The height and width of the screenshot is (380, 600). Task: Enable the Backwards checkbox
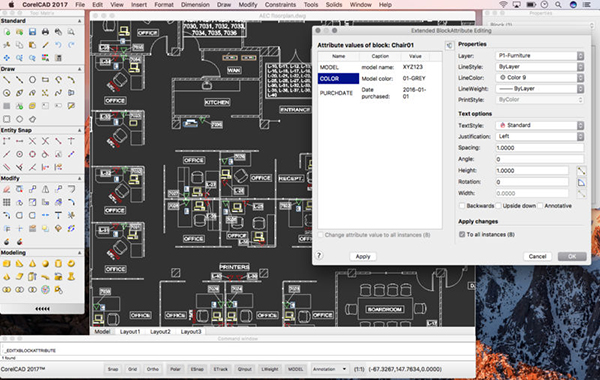click(462, 206)
